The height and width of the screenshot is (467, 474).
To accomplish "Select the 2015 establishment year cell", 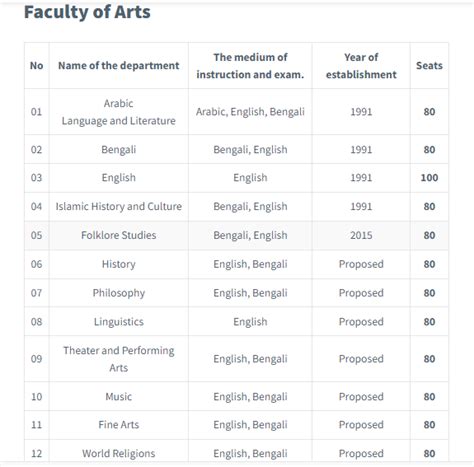I will tap(361, 235).
